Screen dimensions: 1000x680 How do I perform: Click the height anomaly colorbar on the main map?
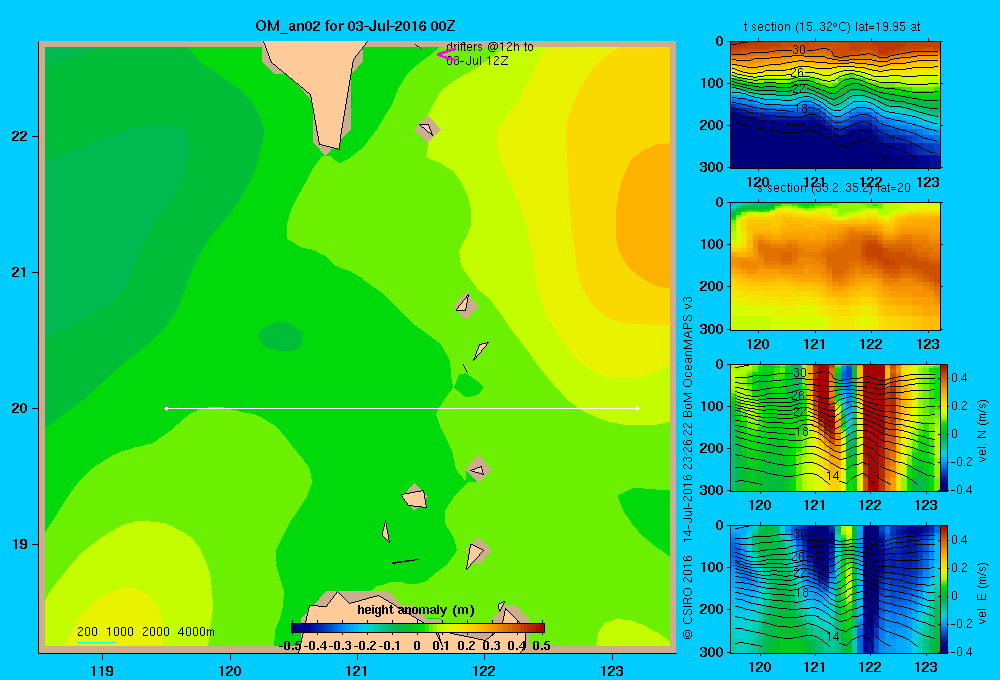[x=418, y=628]
